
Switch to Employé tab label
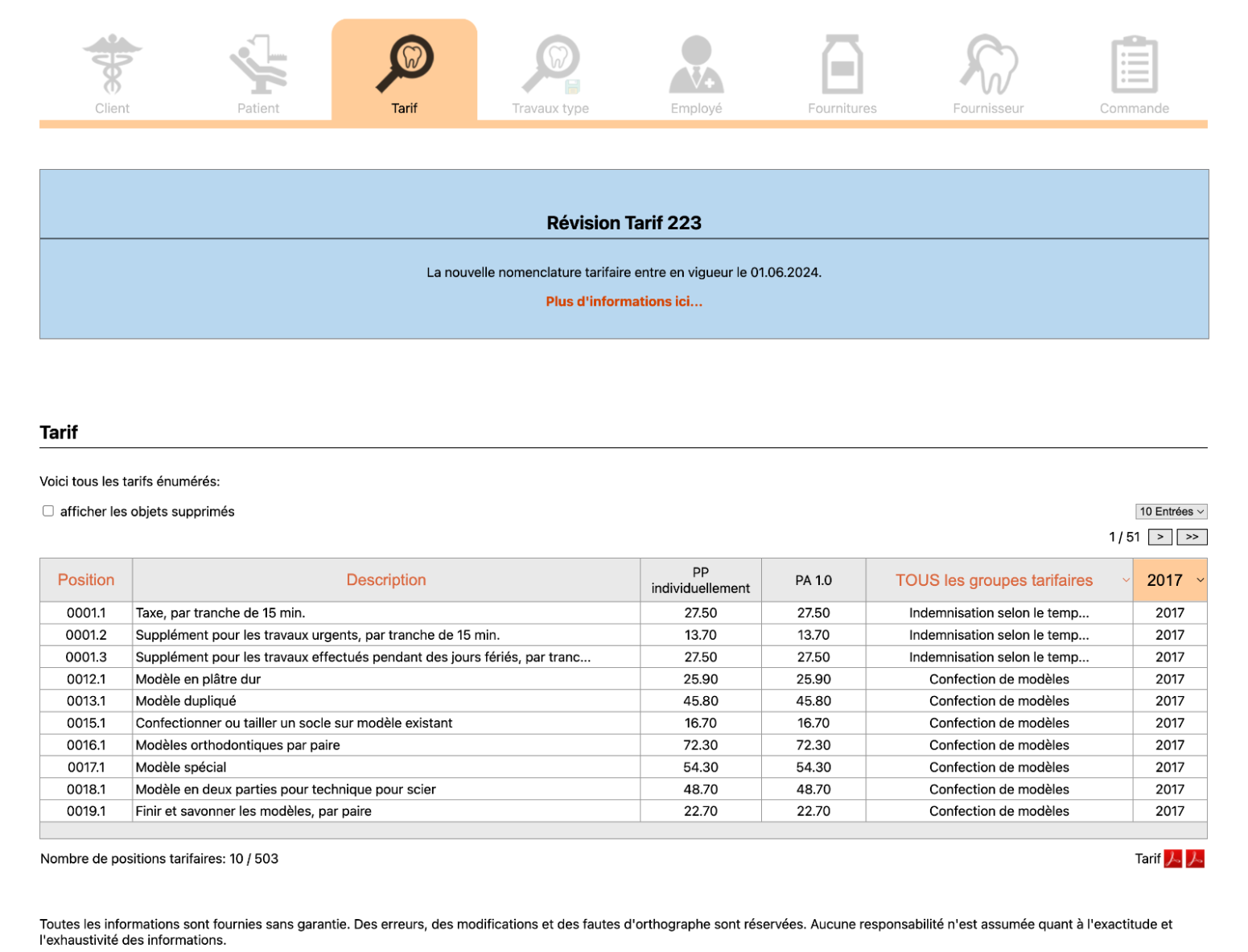697,109
